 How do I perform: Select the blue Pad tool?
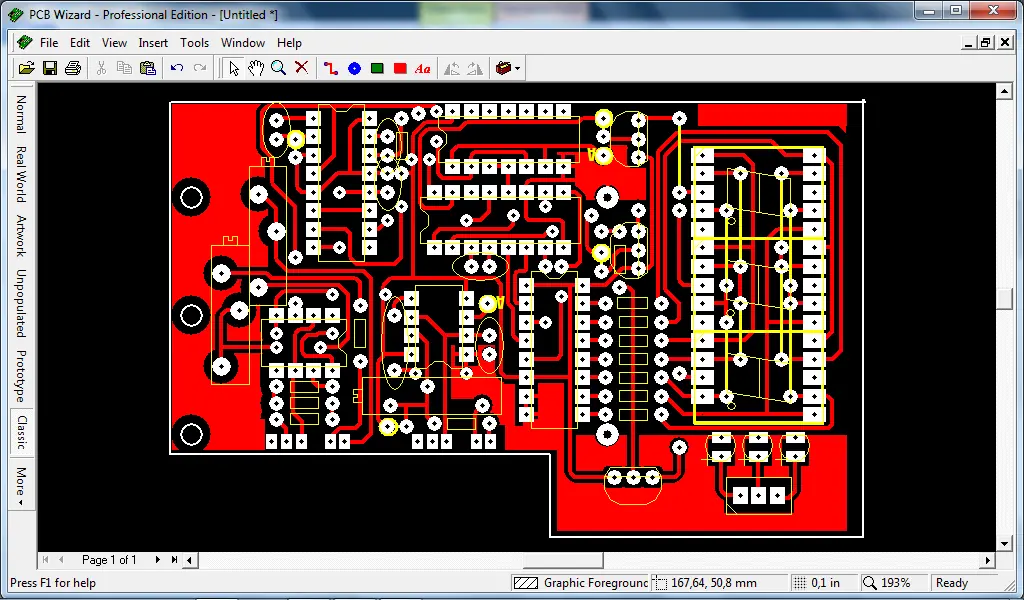point(355,68)
